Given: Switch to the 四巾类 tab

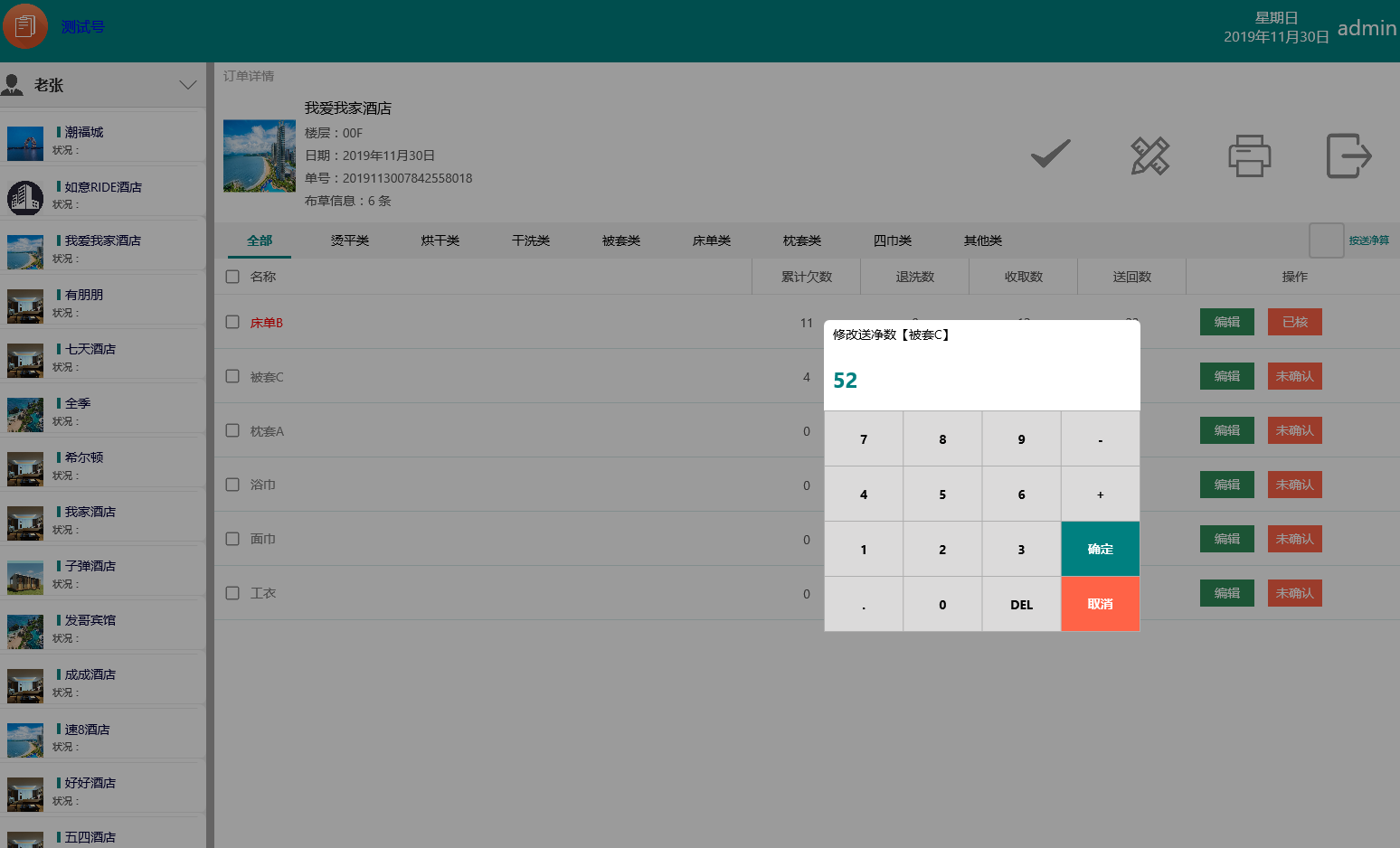Looking at the screenshot, I should [x=893, y=240].
